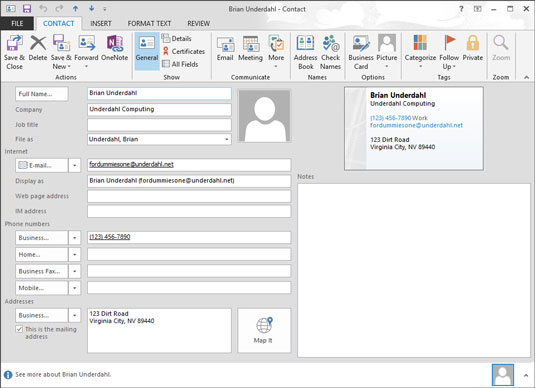Click the Map It button
The image size is (535, 388).
coord(264,330)
